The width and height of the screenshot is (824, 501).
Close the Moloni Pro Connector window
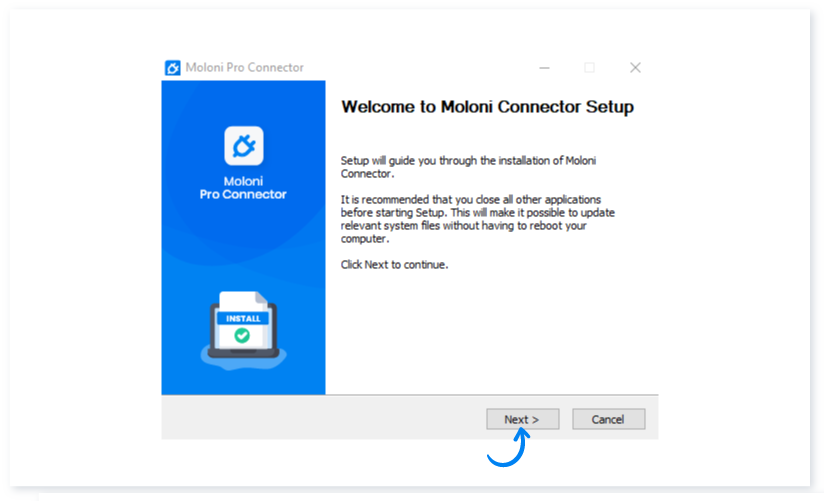tap(635, 67)
